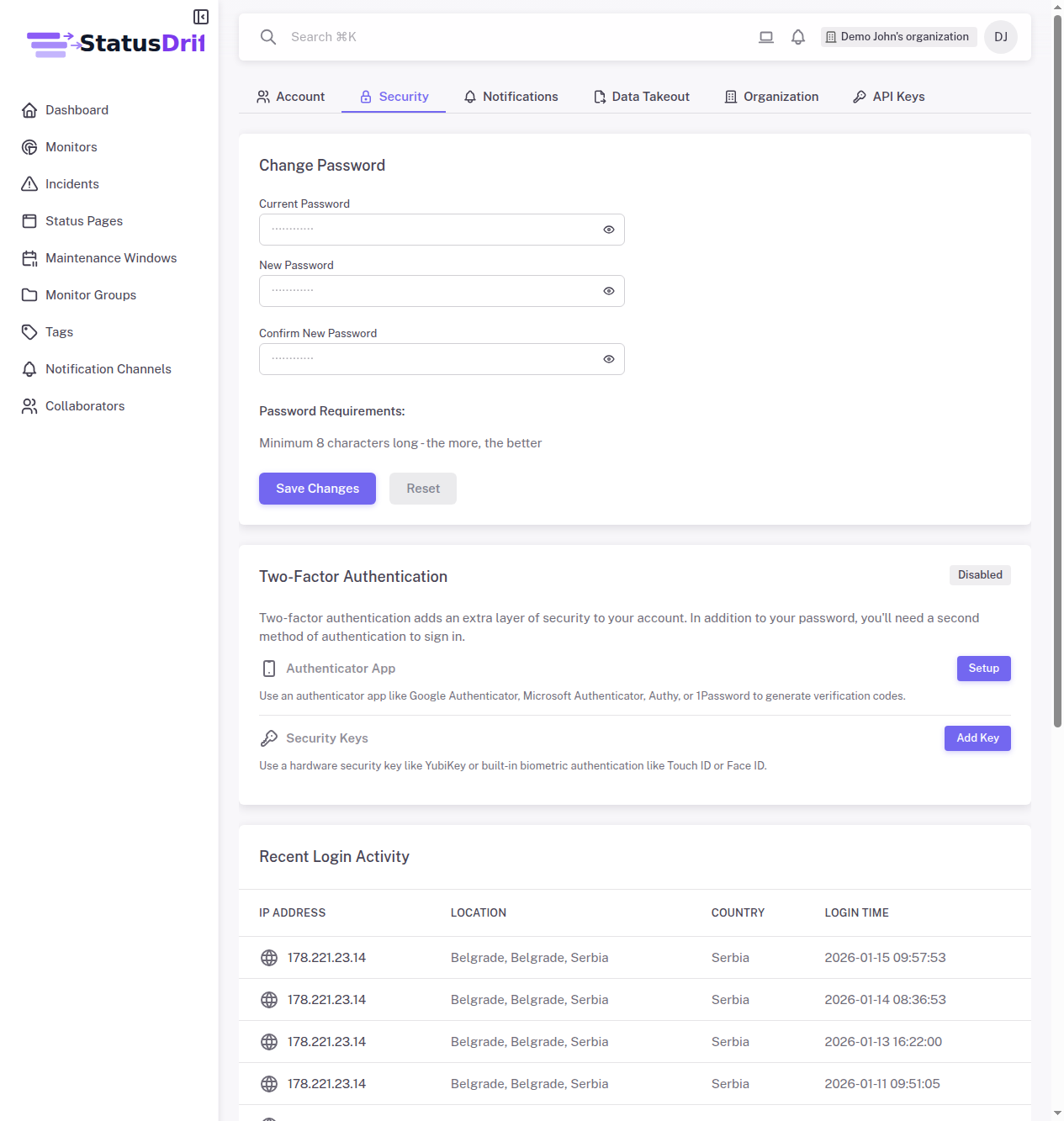Click the notifications bell in the top bar
The width and height of the screenshot is (1064, 1121).
(x=797, y=36)
